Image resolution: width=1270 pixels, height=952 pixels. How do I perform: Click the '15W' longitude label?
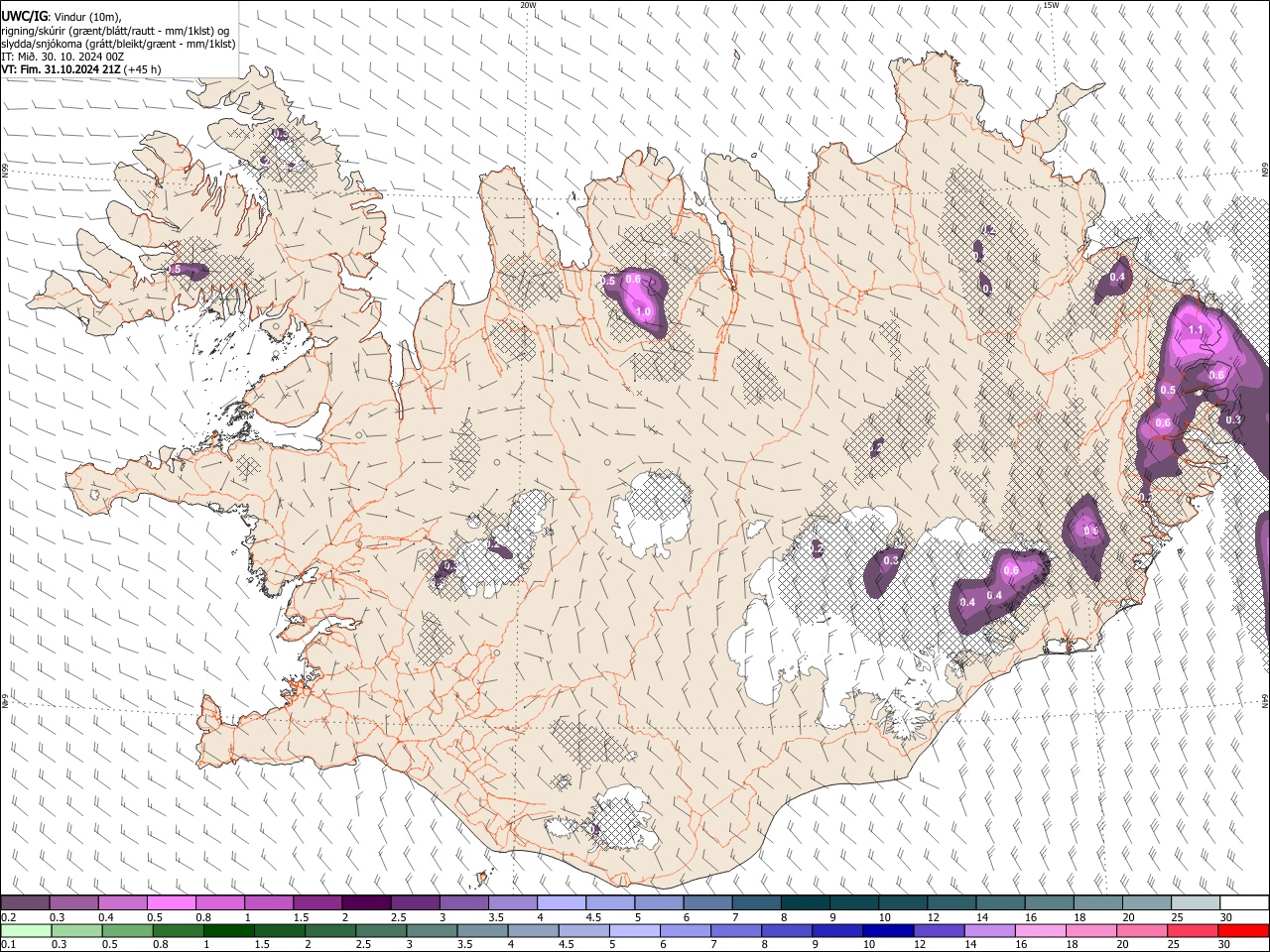[x=1051, y=4]
